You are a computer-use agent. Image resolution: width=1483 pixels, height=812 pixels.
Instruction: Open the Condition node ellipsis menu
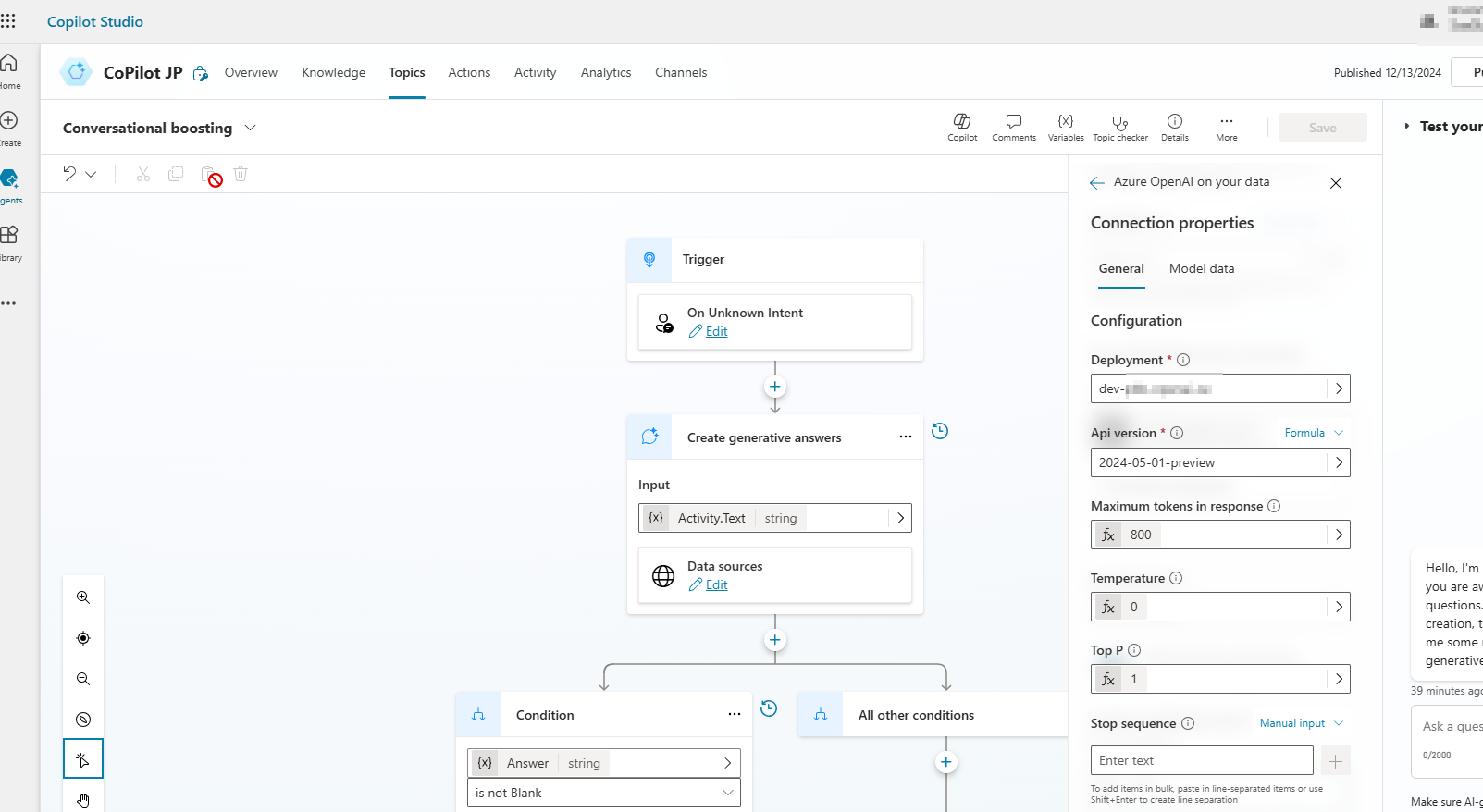[735, 715]
